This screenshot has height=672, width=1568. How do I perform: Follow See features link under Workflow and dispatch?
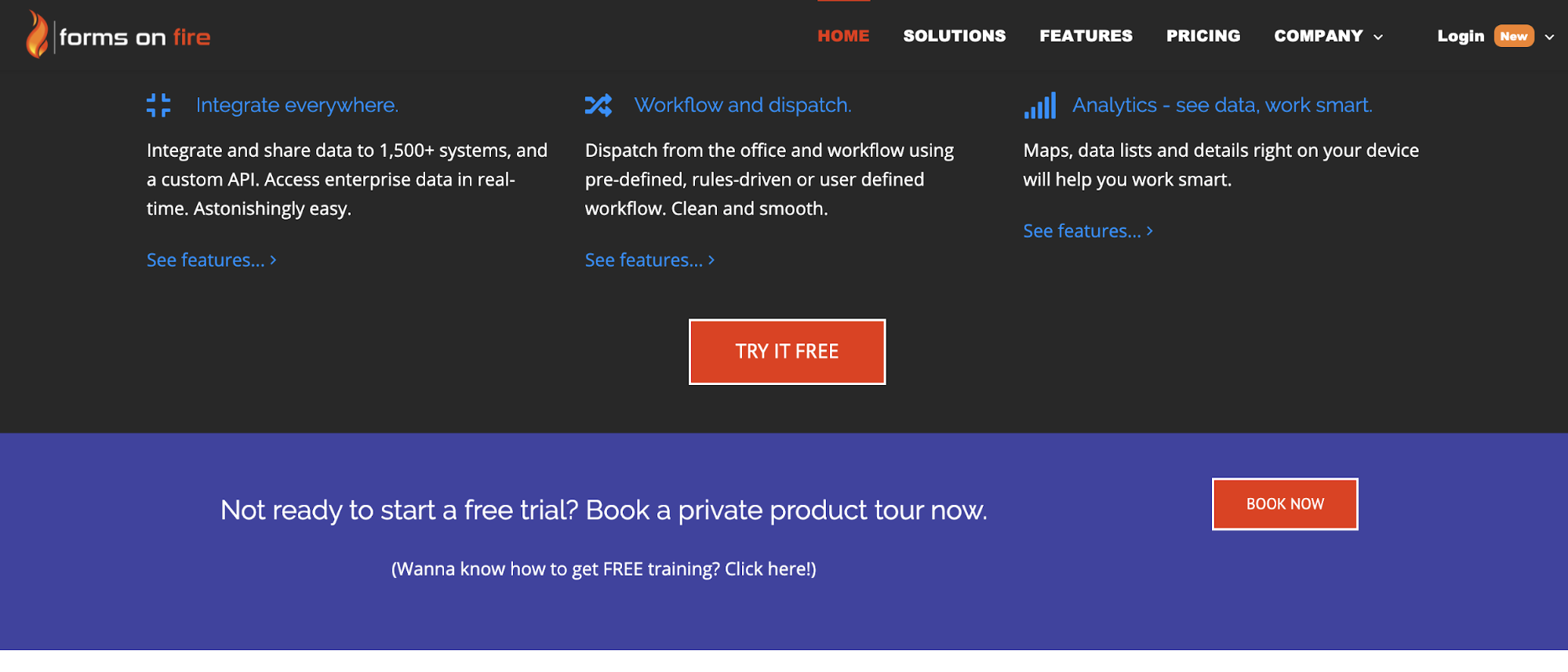pyautogui.click(x=649, y=260)
